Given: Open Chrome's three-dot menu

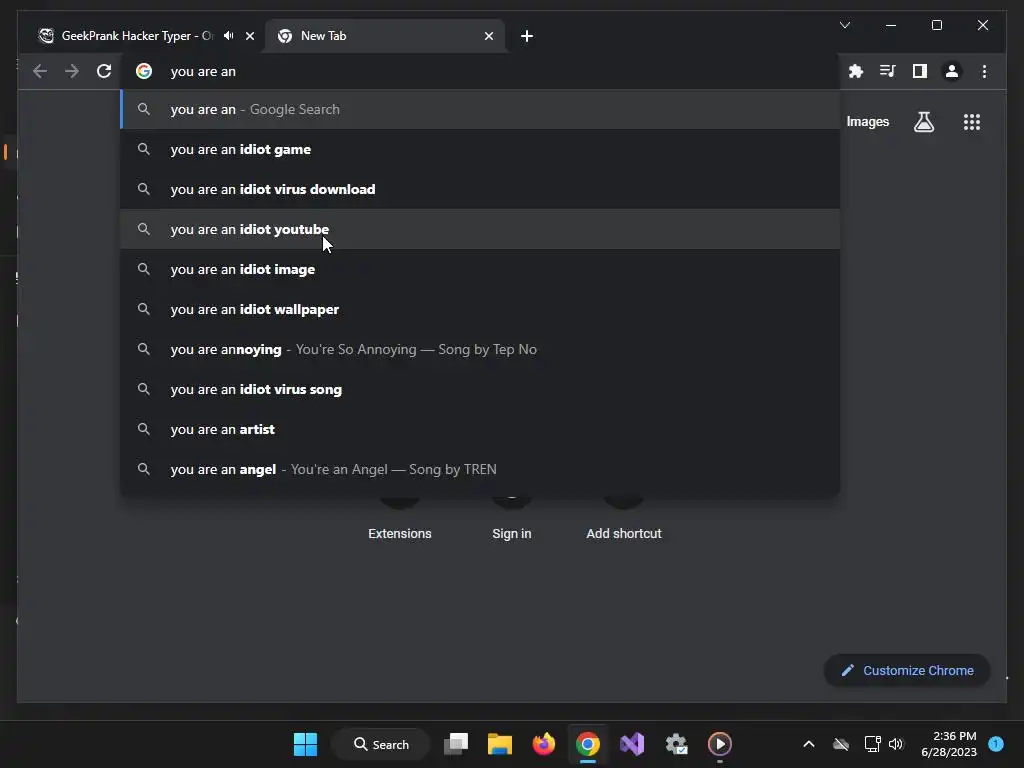Looking at the screenshot, I should [x=984, y=71].
